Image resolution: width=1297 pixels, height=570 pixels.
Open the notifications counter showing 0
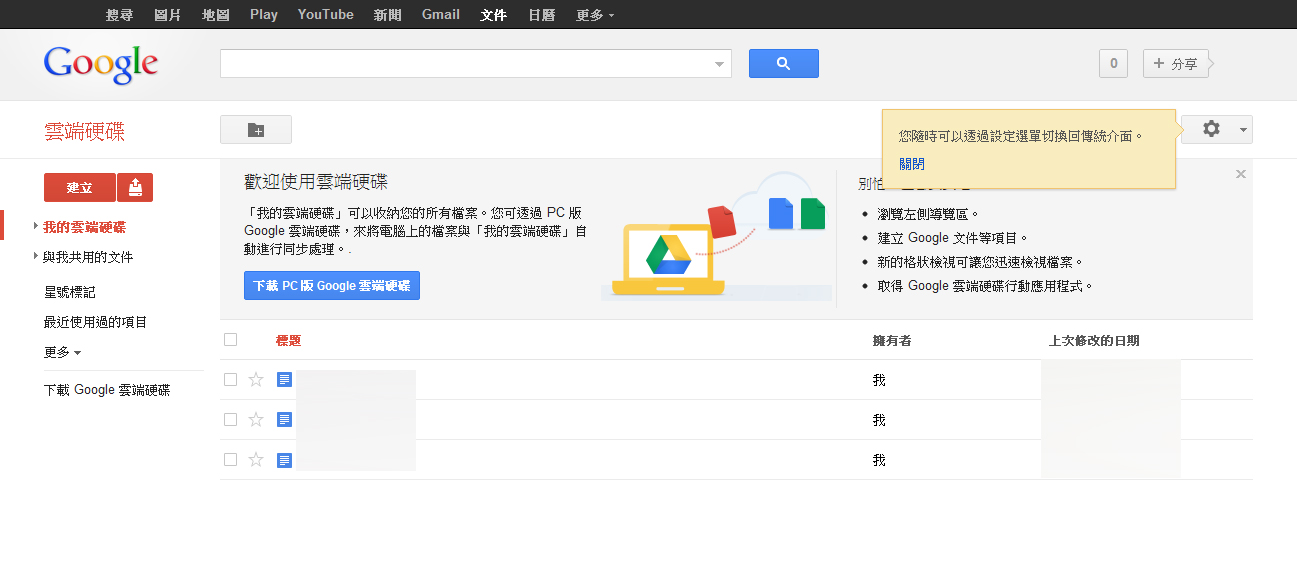click(1113, 63)
